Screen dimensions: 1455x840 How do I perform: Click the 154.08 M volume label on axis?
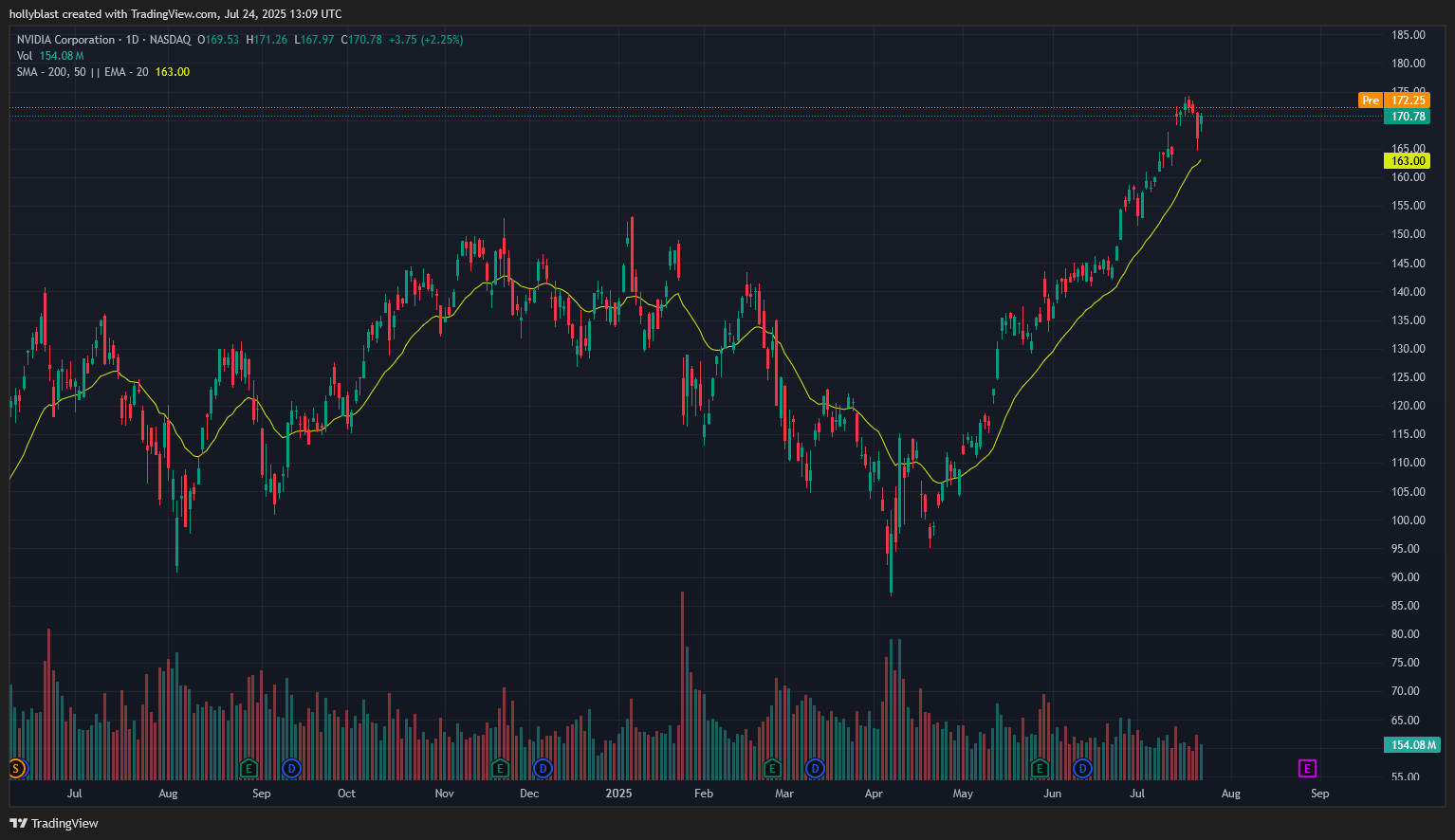(x=1412, y=745)
